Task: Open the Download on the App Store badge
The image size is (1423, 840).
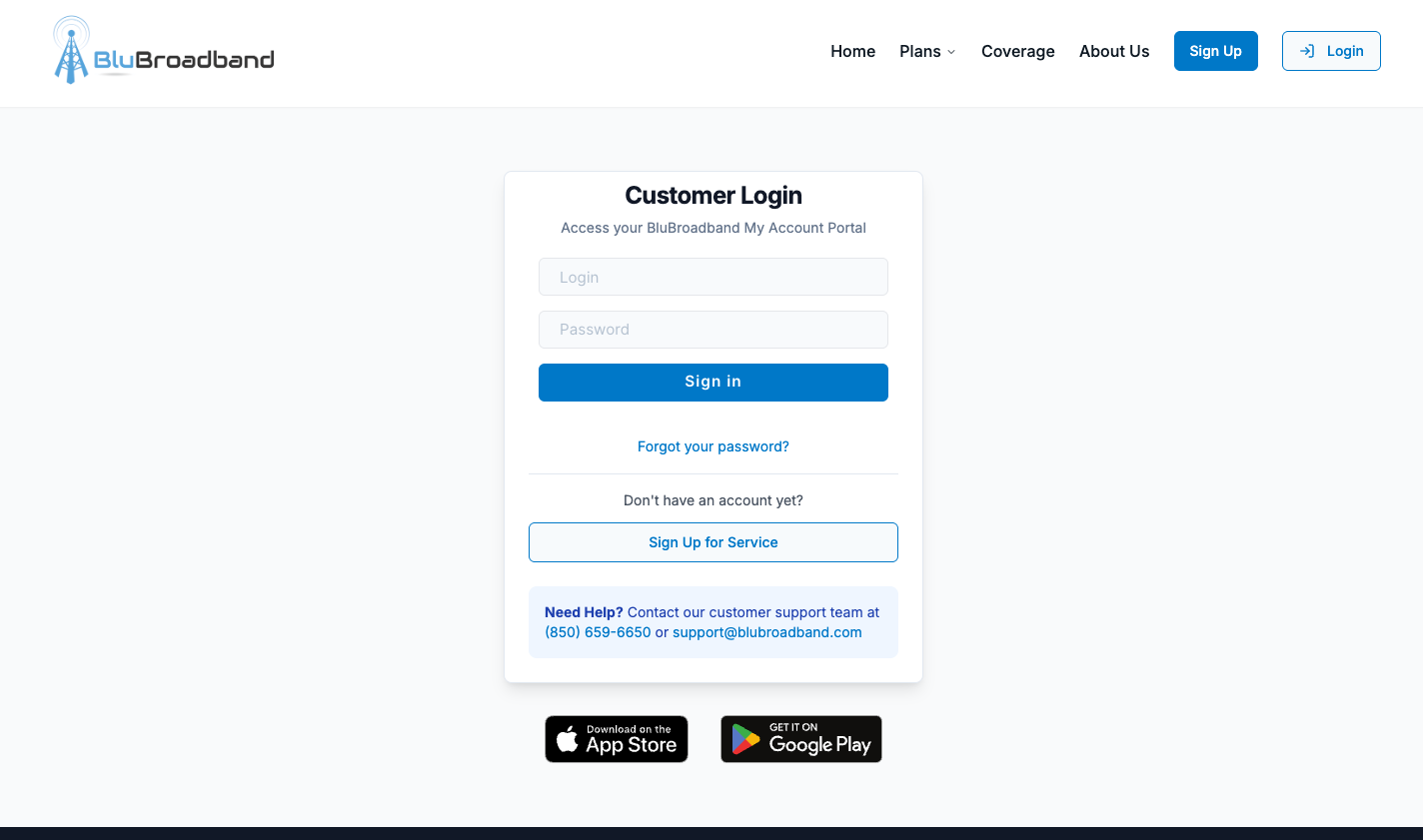Action: (x=617, y=739)
